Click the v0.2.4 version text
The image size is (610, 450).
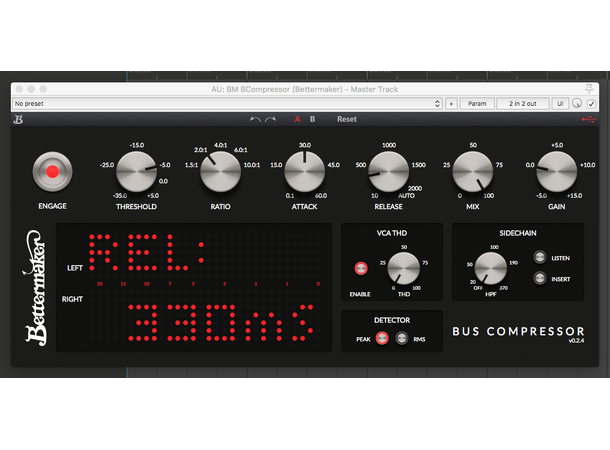576,341
